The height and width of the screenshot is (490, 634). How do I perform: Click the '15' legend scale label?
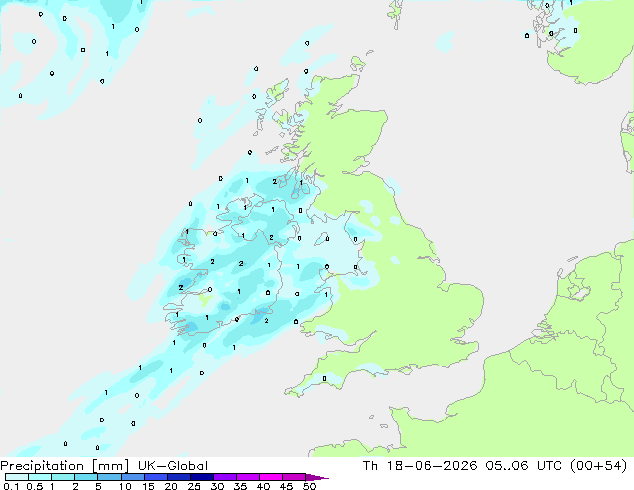148,486
